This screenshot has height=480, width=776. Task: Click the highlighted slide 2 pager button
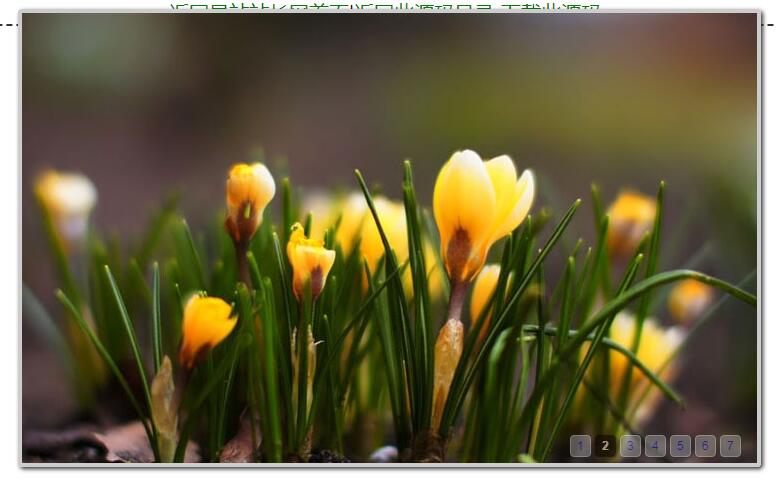click(x=605, y=446)
